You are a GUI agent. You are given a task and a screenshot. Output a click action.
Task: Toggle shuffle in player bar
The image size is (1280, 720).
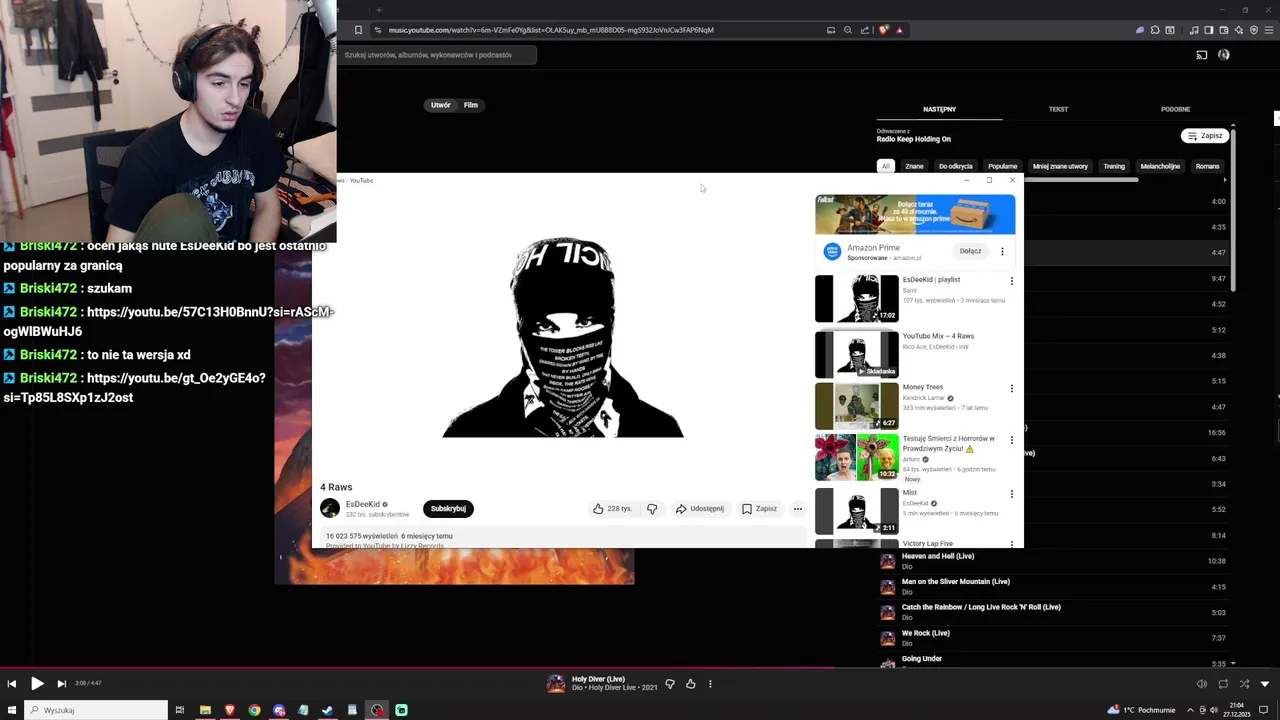coord(1244,684)
